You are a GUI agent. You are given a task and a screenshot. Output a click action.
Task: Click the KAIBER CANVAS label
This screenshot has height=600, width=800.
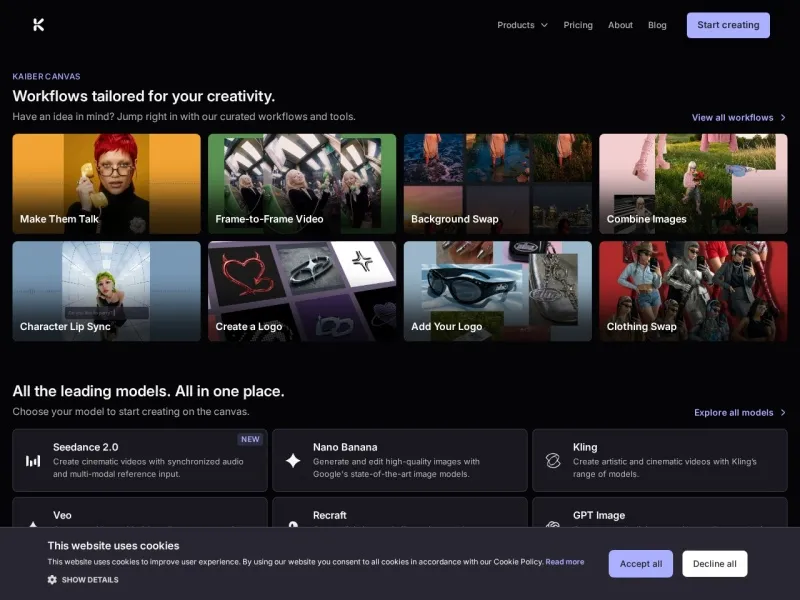pyautogui.click(x=46, y=77)
